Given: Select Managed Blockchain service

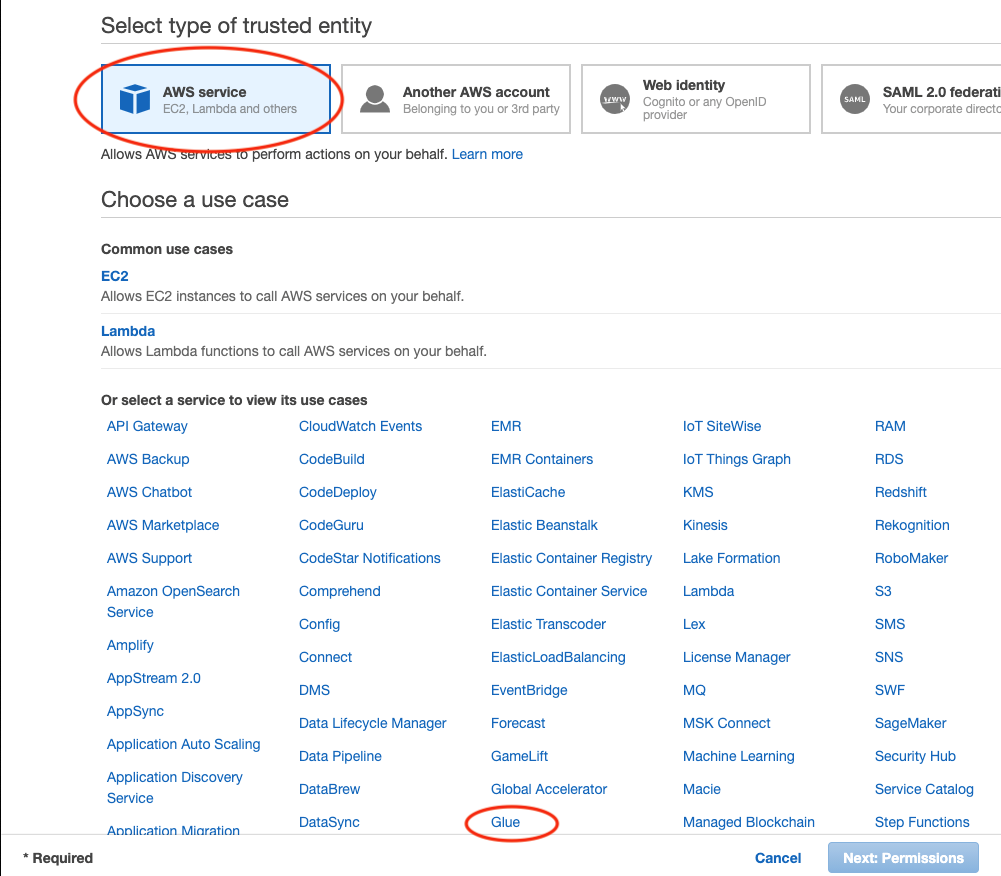Looking at the screenshot, I should tap(749, 822).
